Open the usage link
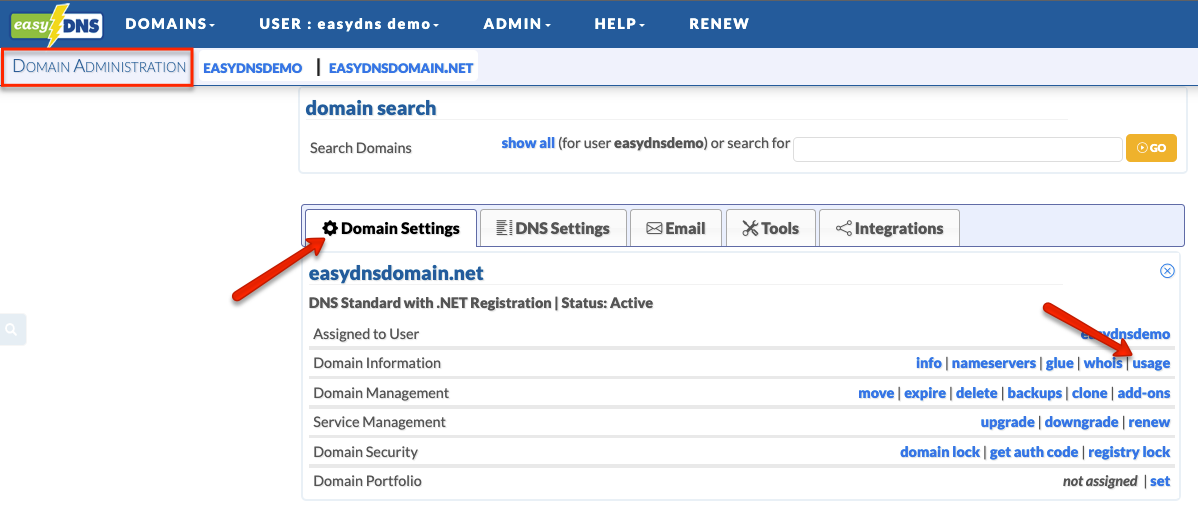 point(1151,363)
